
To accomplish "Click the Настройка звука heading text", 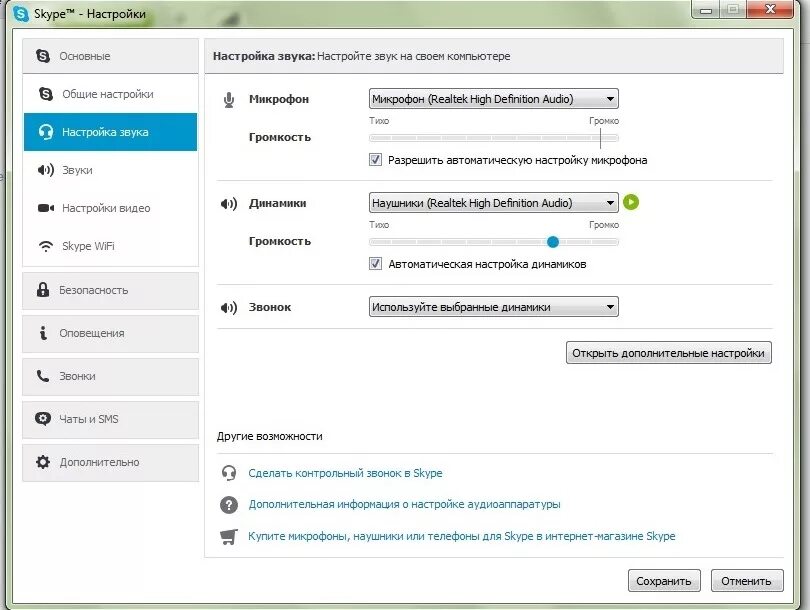I will pos(263,56).
